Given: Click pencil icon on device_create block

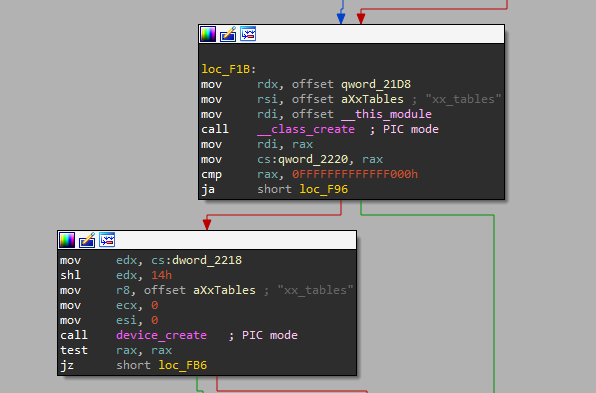Looking at the screenshot, I should [87, 240].
